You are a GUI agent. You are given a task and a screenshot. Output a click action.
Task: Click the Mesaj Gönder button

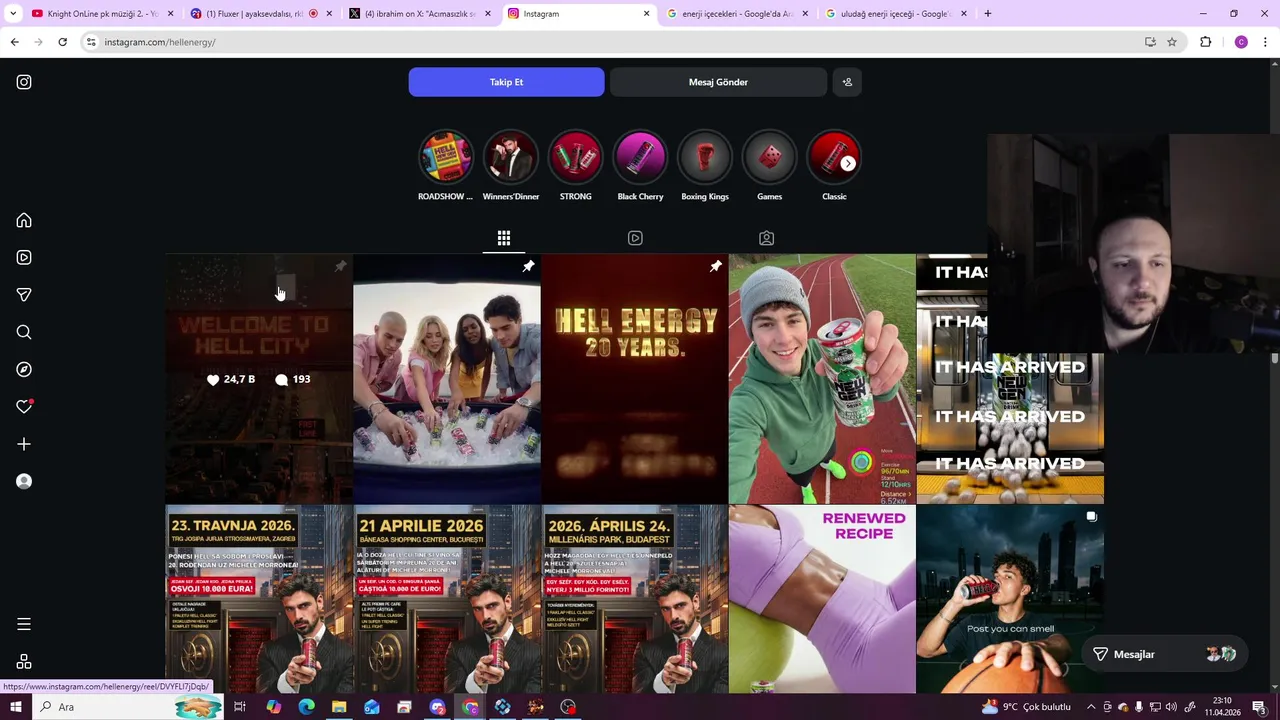point(718,82)
